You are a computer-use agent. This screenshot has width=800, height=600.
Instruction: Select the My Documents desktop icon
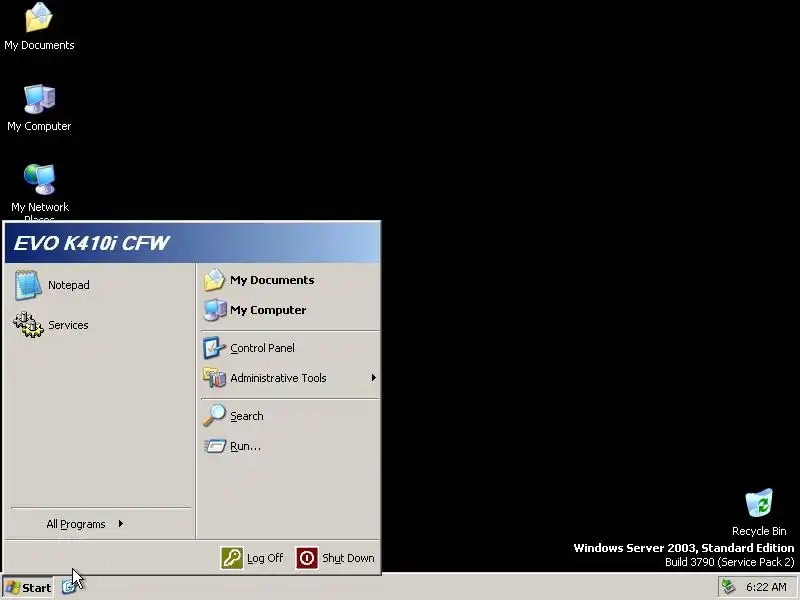pos(39,27)
